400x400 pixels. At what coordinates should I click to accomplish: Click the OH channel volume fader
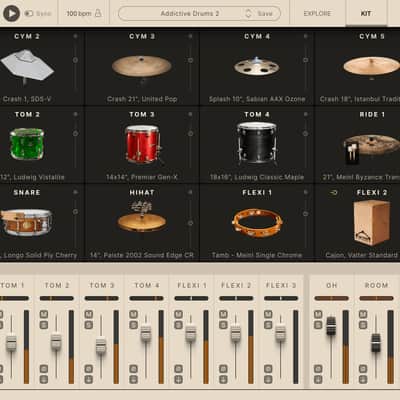click(x=331, y=326)
